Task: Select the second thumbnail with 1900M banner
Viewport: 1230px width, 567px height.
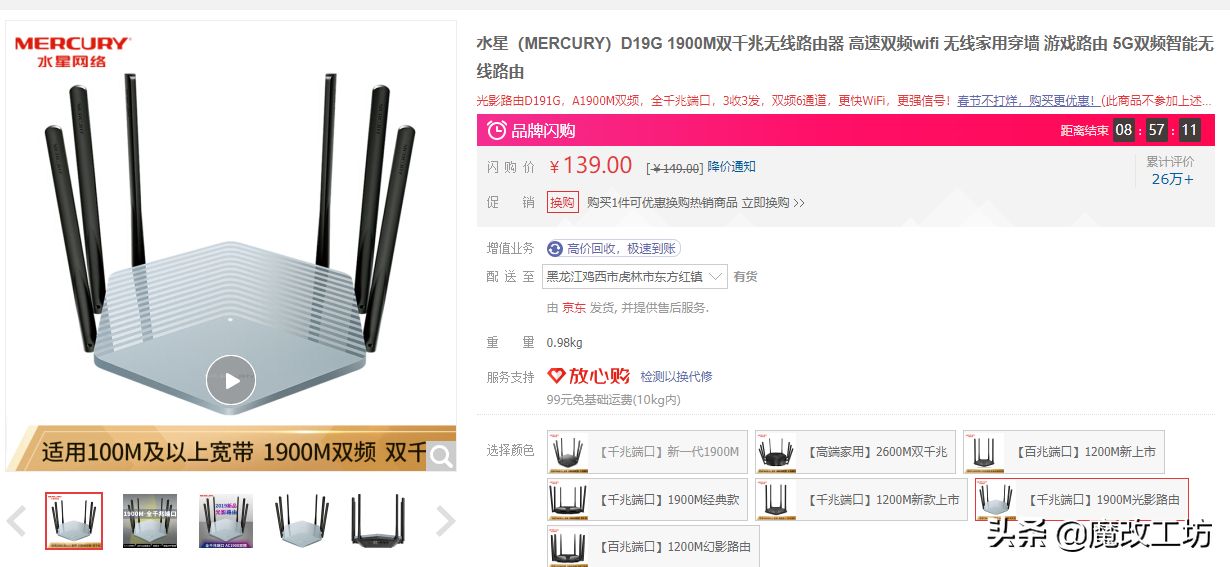Action: 150,521
